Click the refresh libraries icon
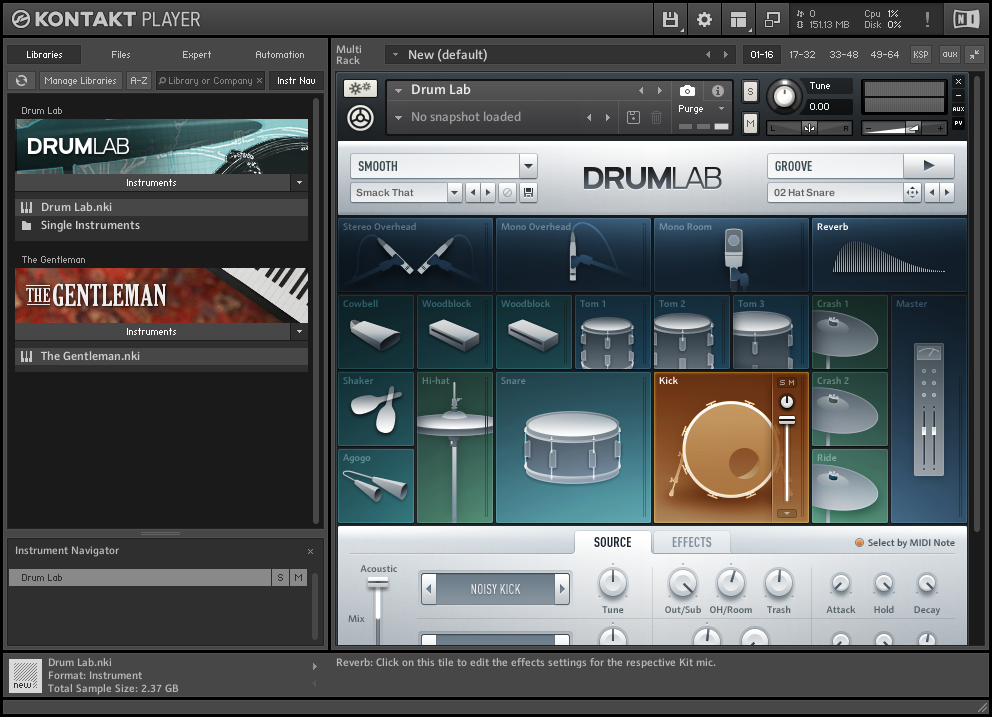Image resolution: width=992 pixels, height=717 pixels. click(22, 80)
